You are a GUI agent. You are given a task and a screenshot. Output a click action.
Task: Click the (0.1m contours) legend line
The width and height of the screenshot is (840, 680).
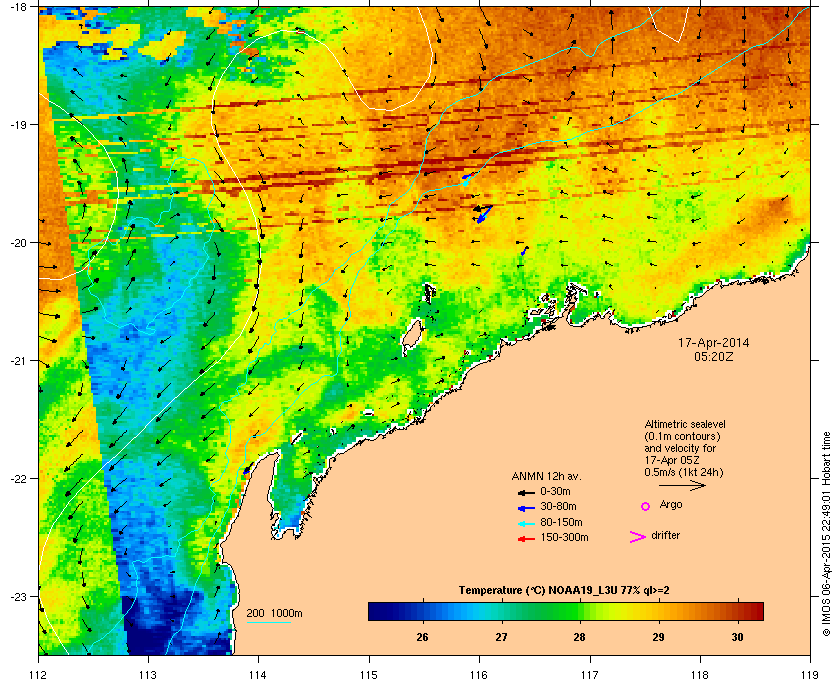[682, 436]
